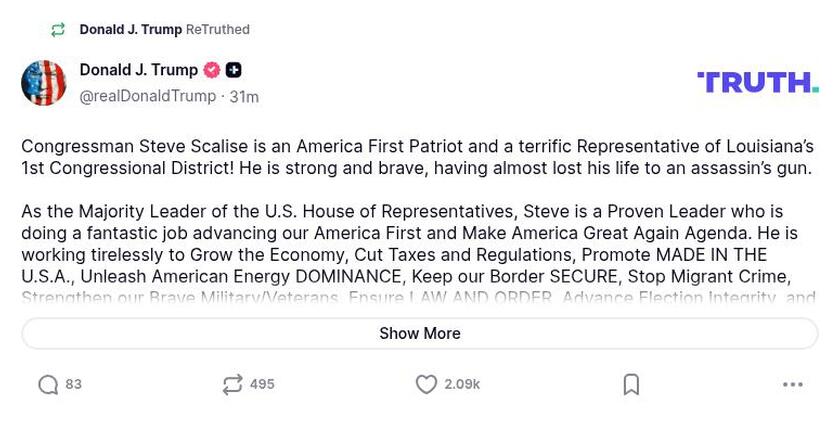Click the ReTruth arrows icon below the post
The image size is (840, 424).
coord(232,385)
